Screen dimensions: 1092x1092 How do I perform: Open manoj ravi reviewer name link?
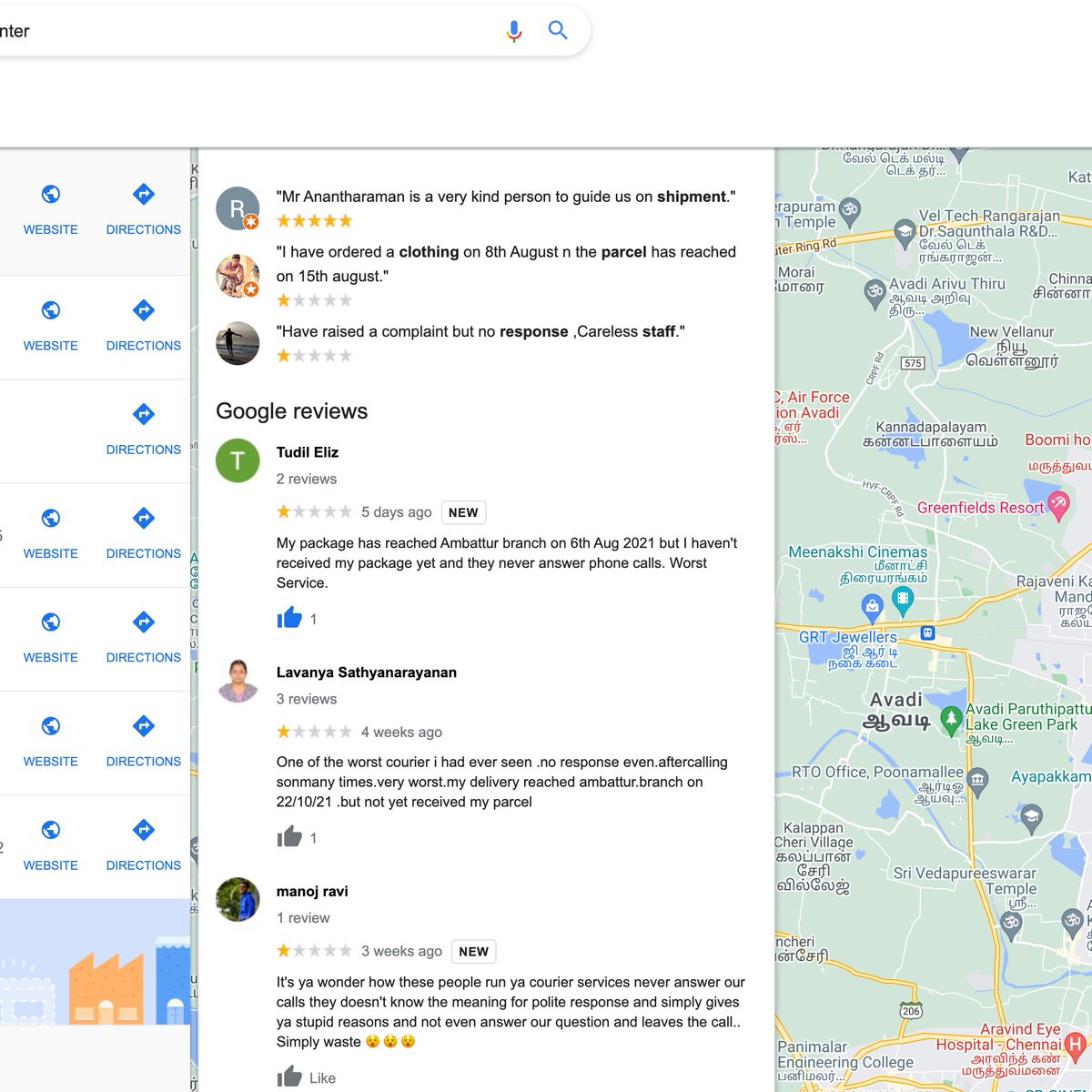[312, 892]
